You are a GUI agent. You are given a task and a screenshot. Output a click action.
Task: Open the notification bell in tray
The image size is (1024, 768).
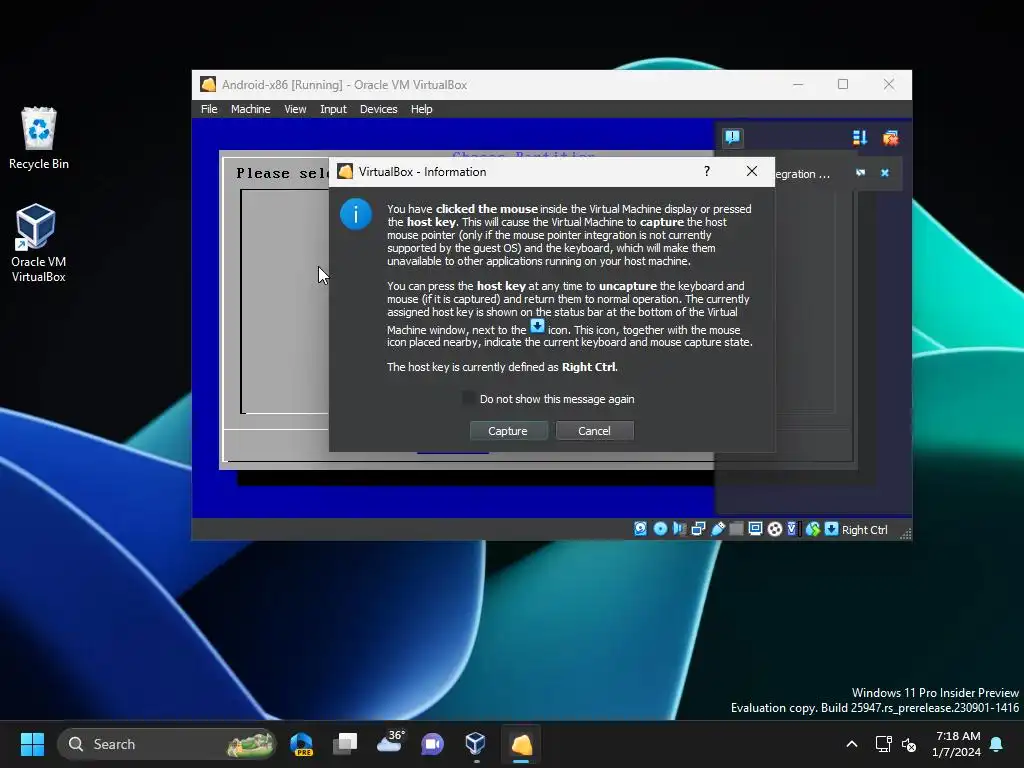[997, 744]
